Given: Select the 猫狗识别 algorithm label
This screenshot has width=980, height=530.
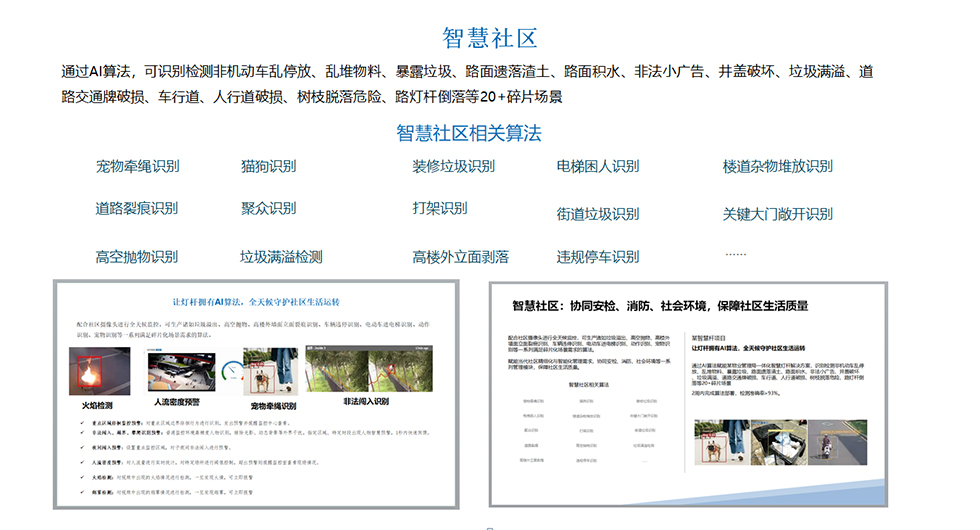Looking at the screenshot, I should tap(269, 166).
